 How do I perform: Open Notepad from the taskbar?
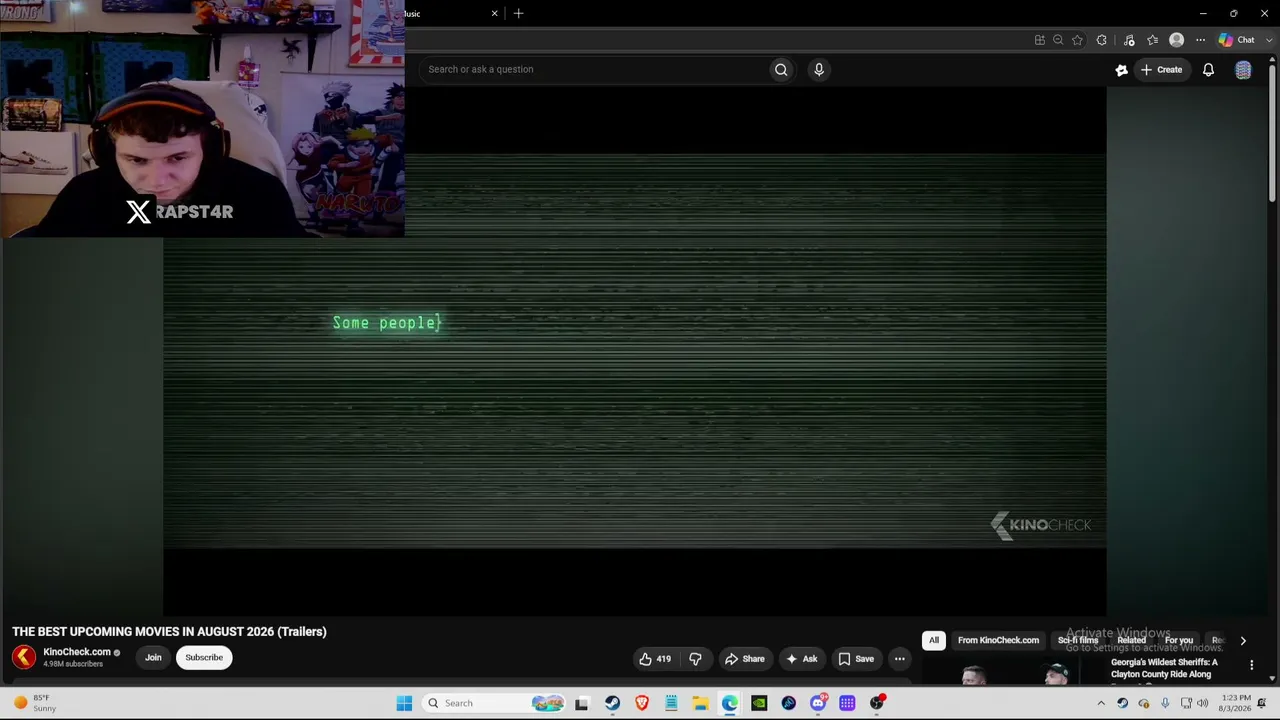(671, 703)
